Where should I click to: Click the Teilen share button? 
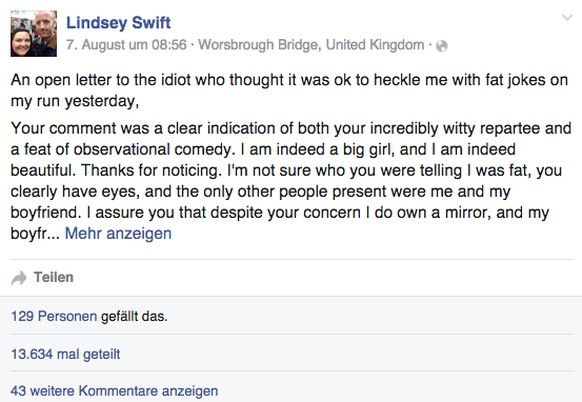[53, 278]
